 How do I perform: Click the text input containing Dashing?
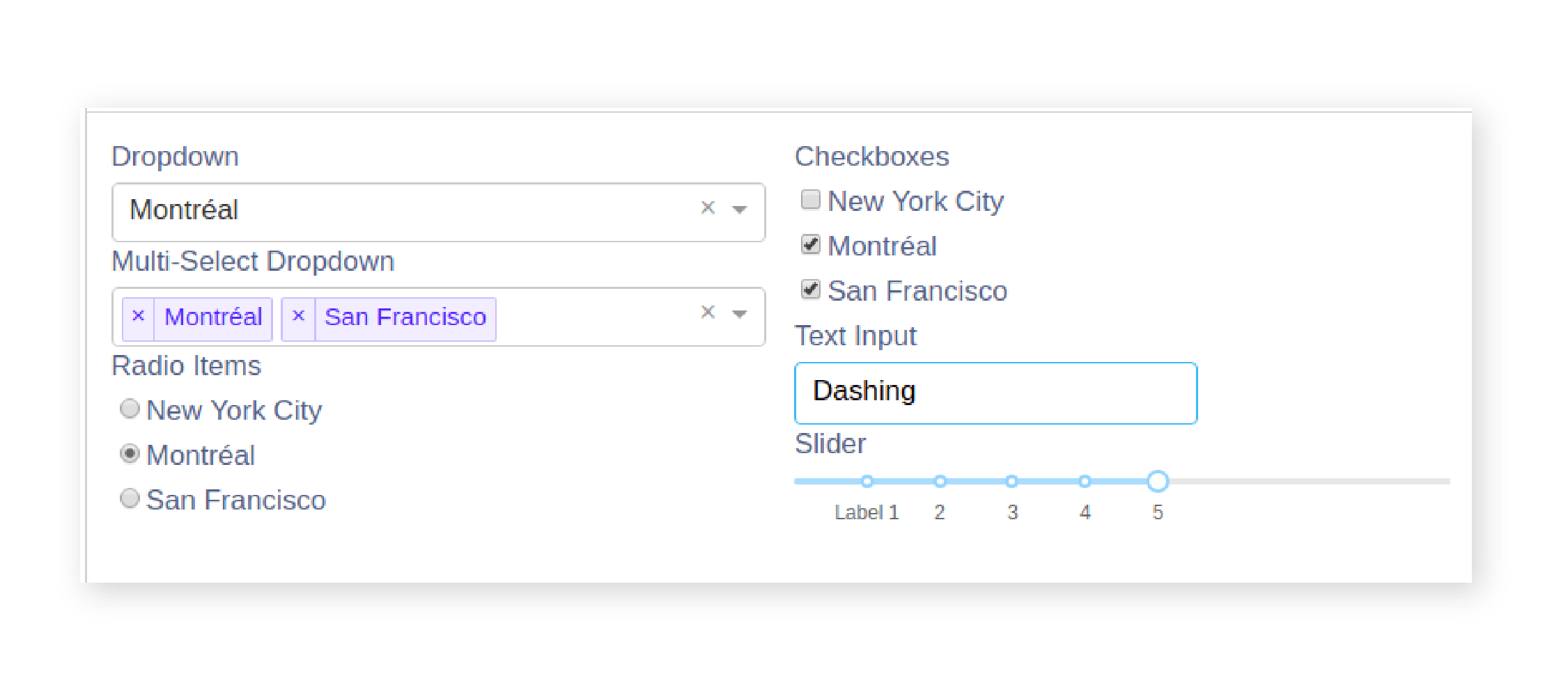tap(995, 393)
